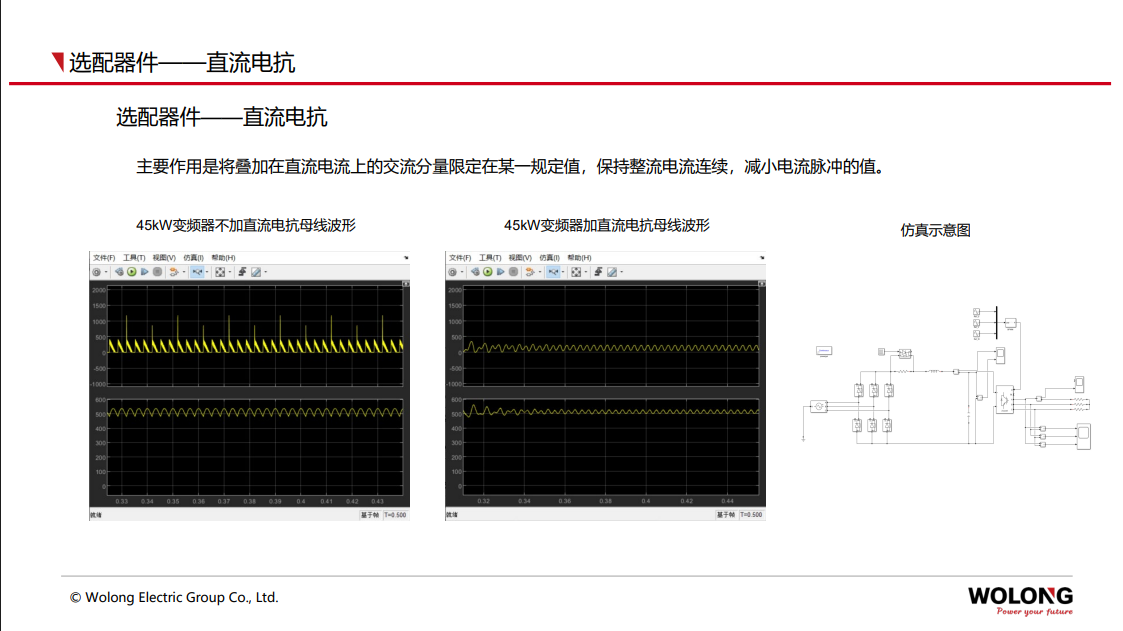
Task: Open 视图(V) menu in left scope window
Action: coord(164,257)
